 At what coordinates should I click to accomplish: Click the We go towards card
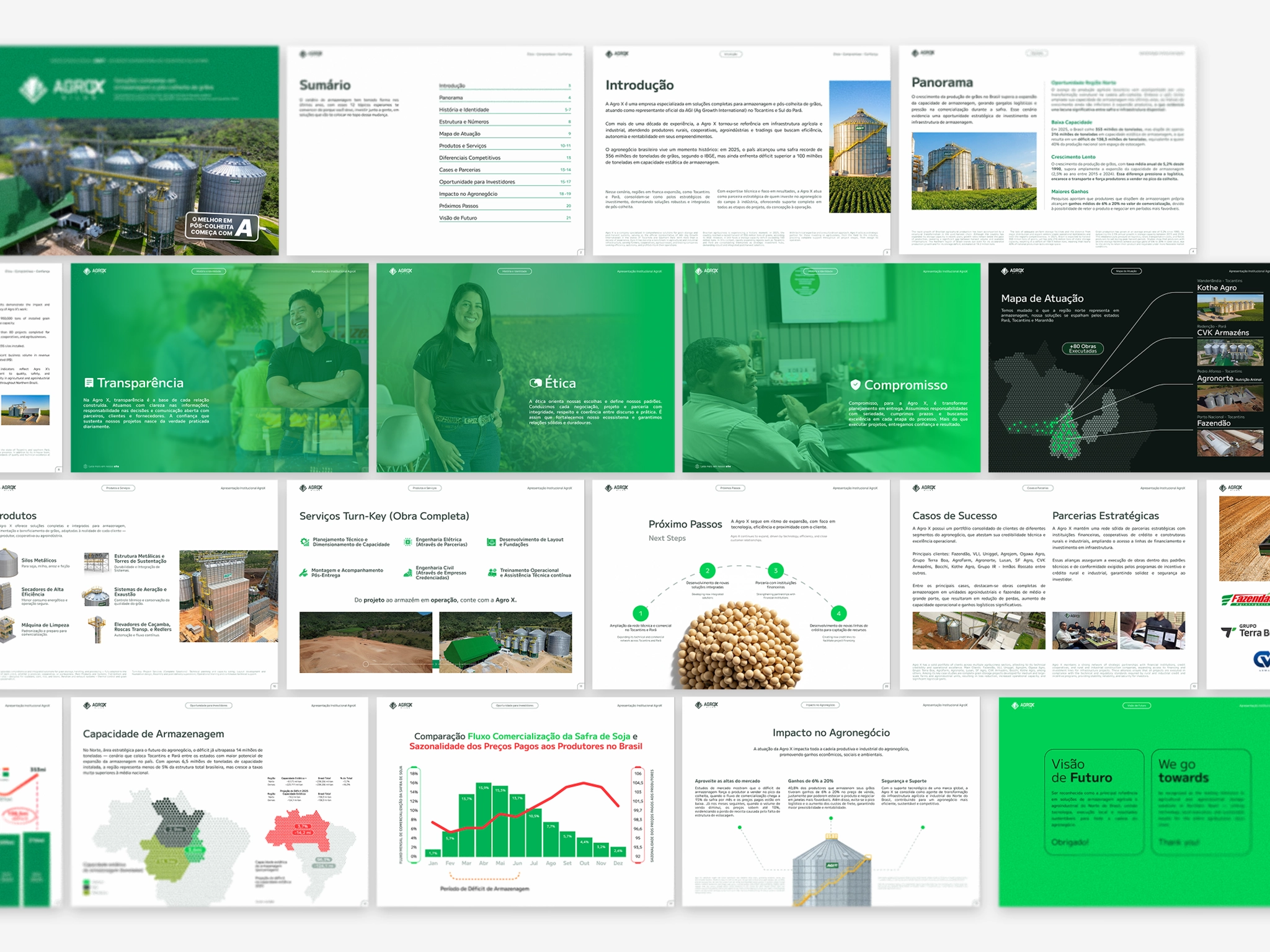[1201, 802]
